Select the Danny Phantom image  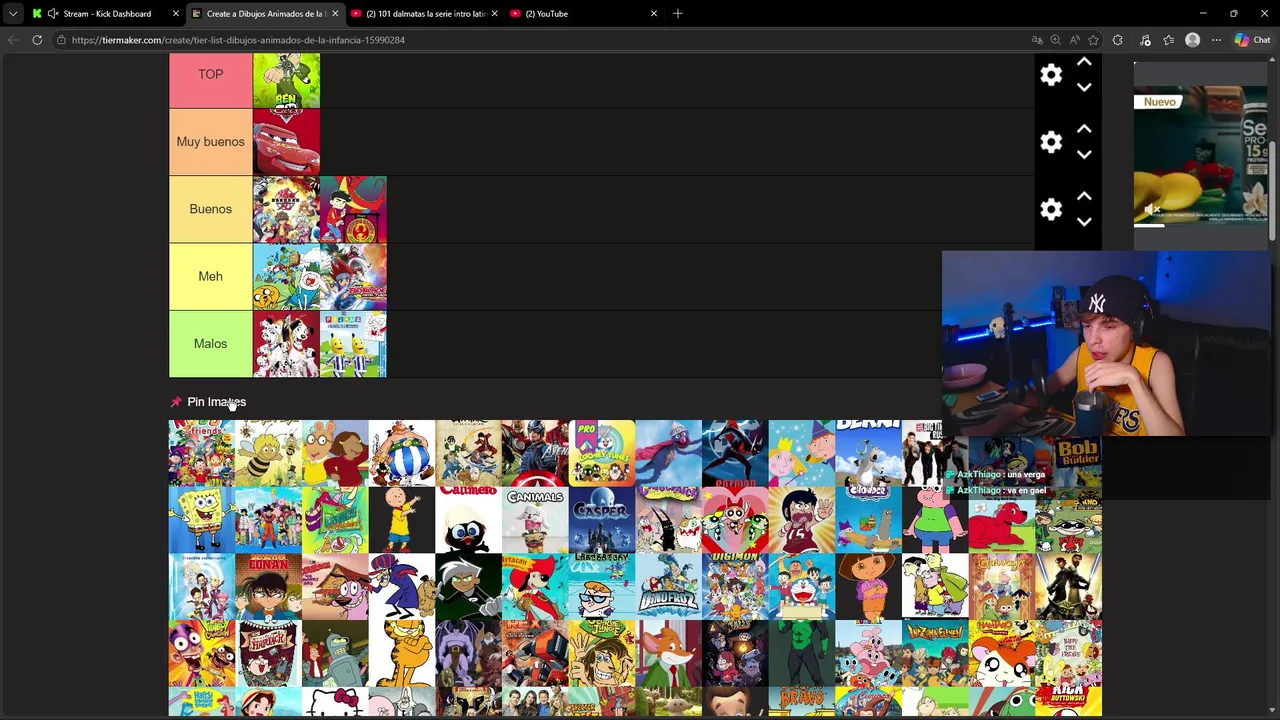(468, 586)
